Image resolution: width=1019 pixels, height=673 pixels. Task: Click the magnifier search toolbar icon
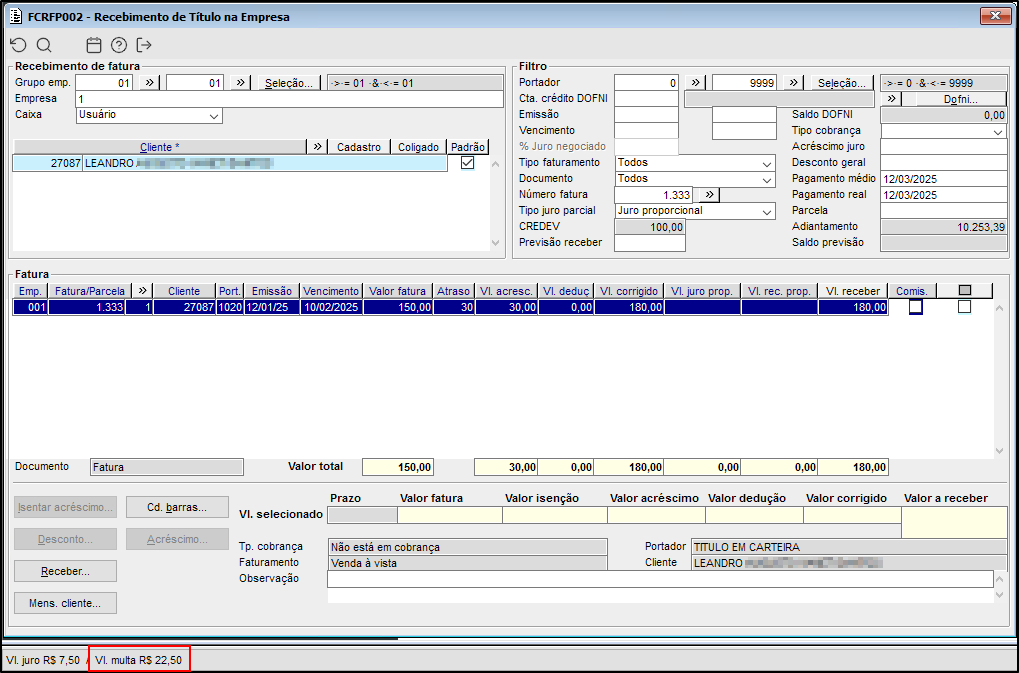pyautogui.click(x=44, y=45)
